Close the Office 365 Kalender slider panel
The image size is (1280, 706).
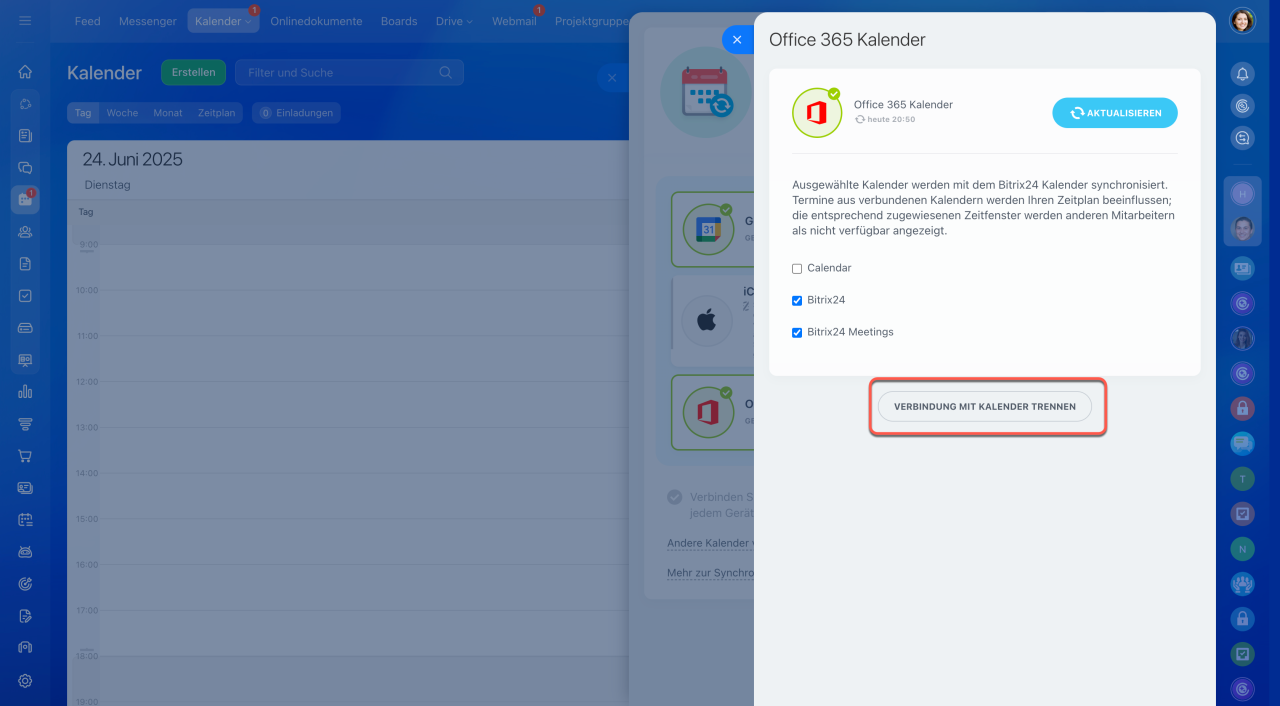[x=737, y=40]
